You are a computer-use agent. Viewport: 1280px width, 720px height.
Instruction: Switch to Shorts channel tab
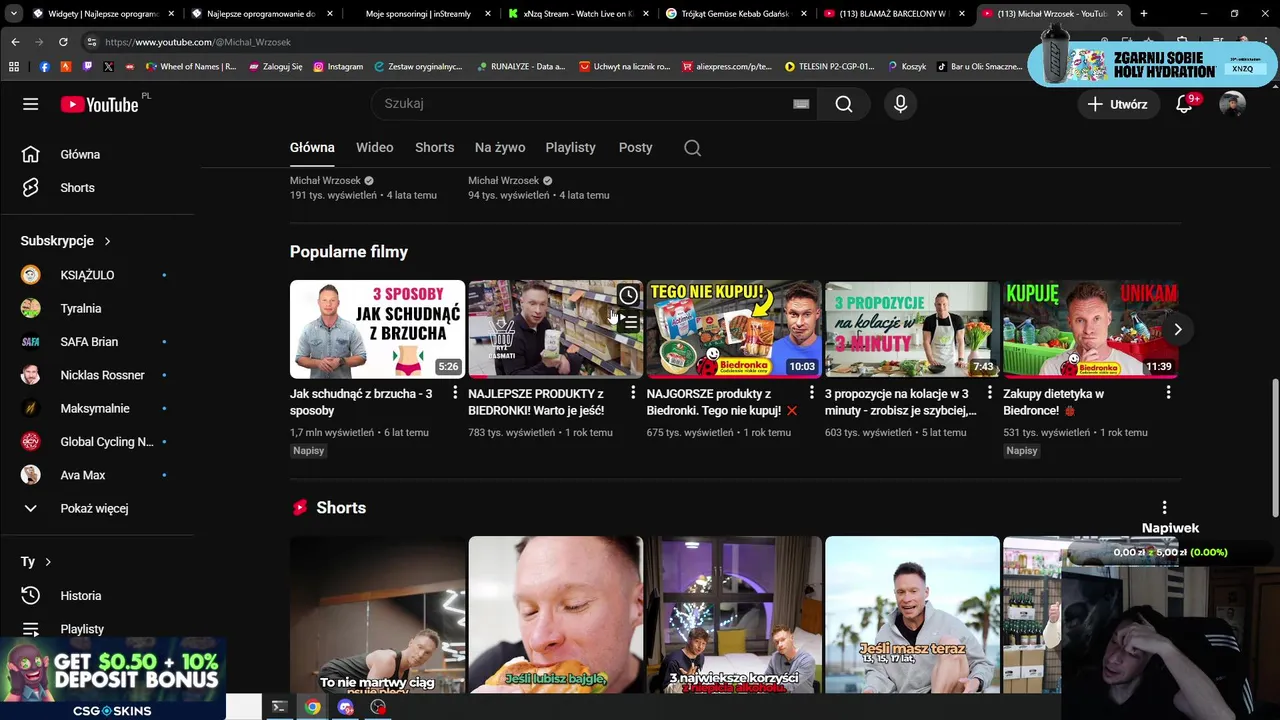click(x=435, y=147)
